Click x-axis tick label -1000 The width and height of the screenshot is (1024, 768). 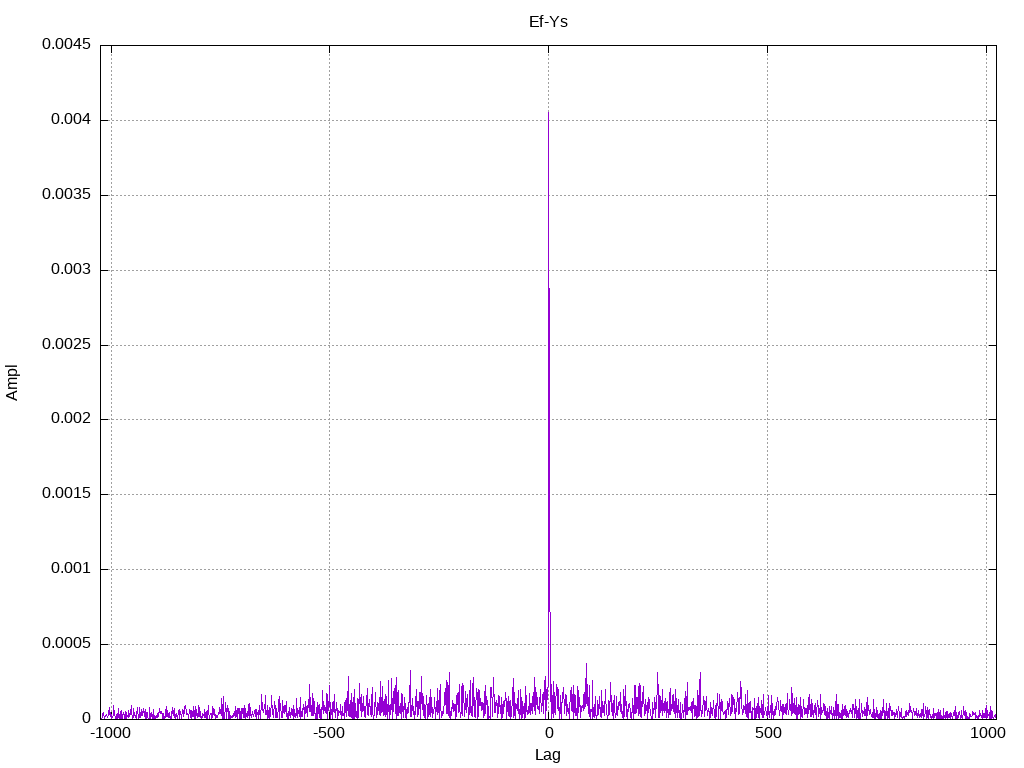(x=111, y=733)
